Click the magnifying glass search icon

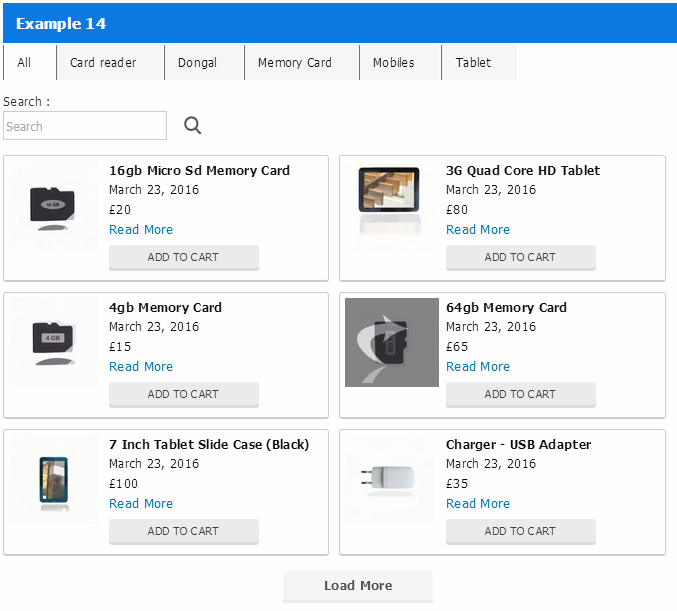(x=193, y=126)
